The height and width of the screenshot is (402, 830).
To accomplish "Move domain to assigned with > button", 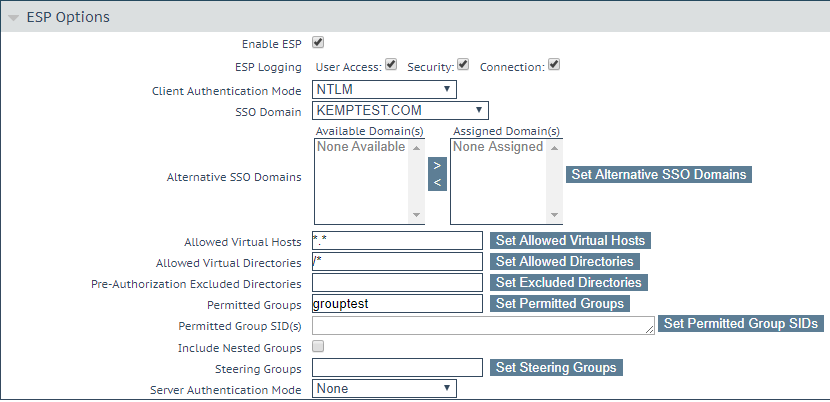I will (x=437, y=165).
